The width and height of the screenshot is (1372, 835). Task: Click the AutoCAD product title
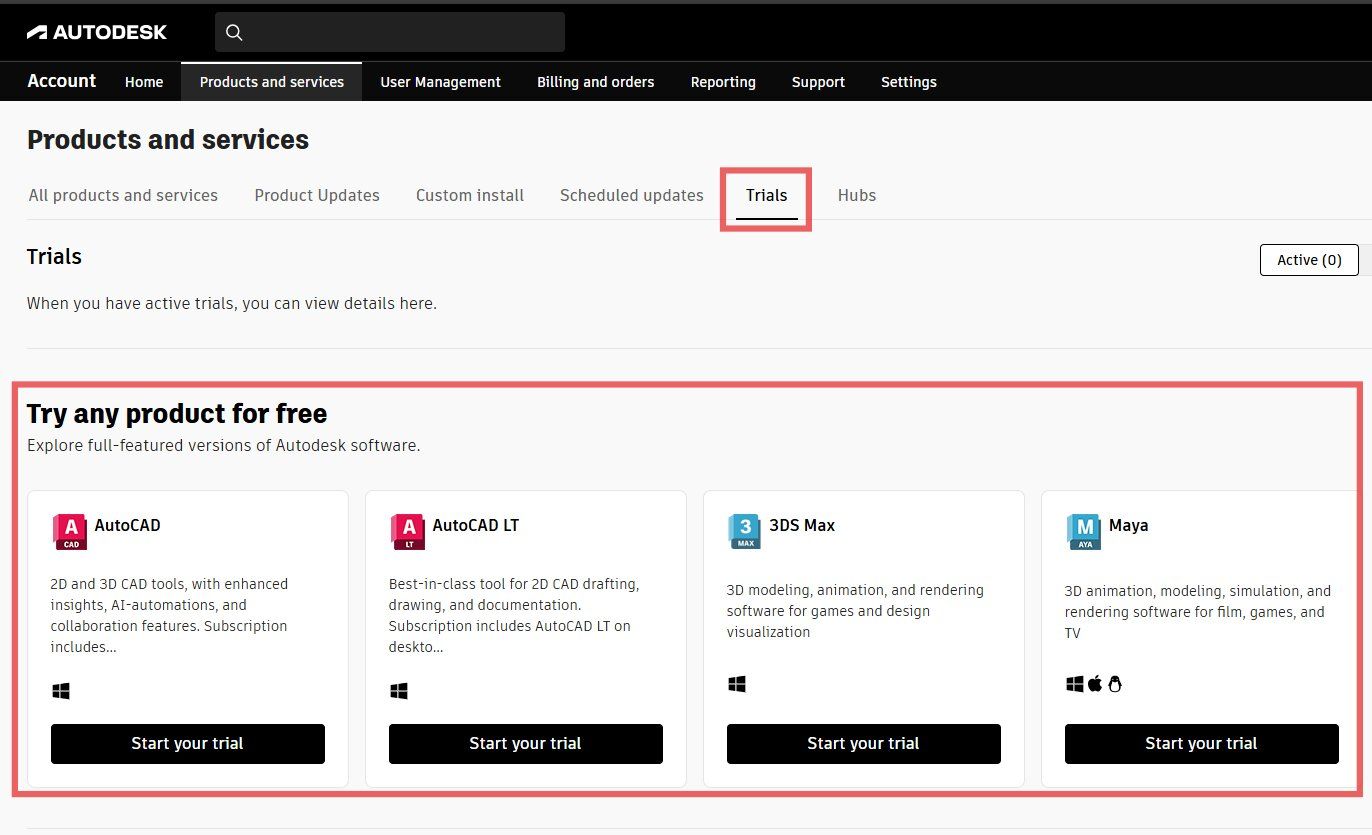click(127, 525)
